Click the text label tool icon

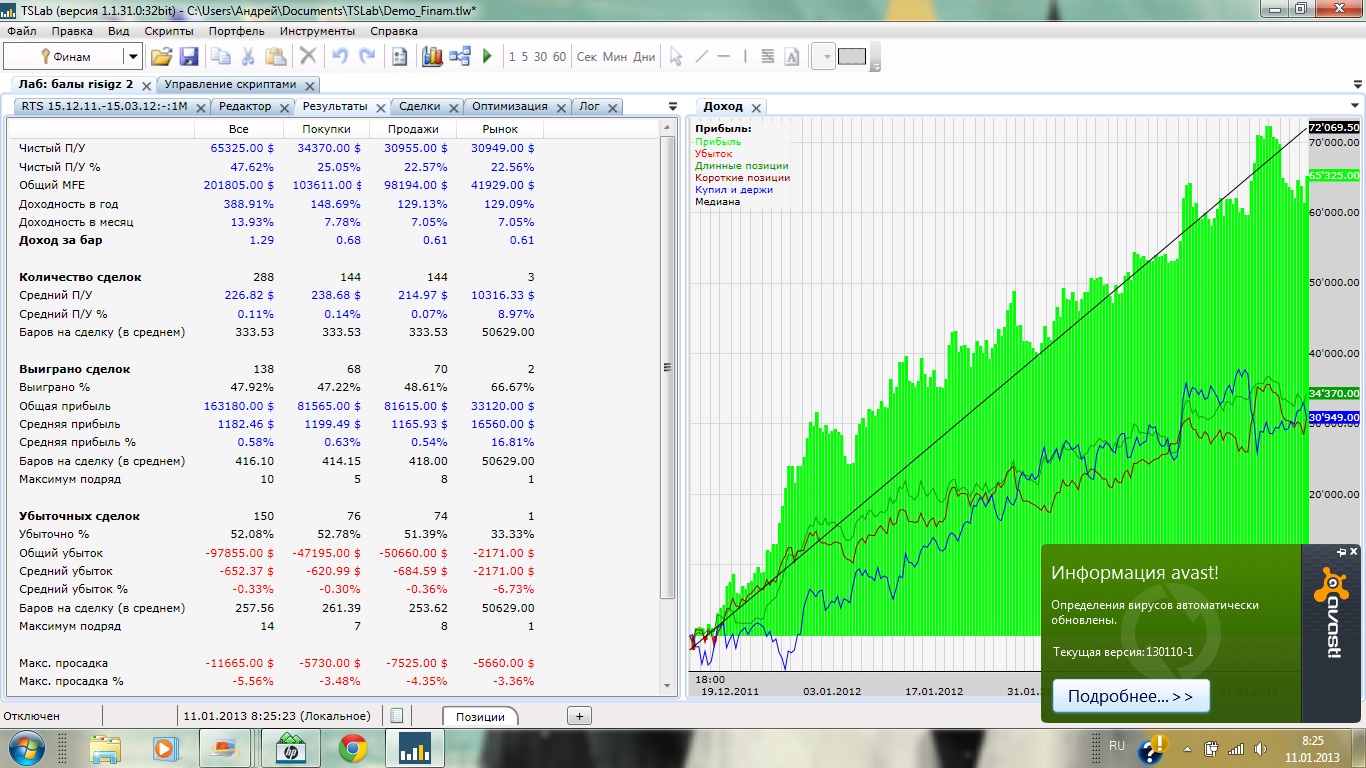click(792, 57)
